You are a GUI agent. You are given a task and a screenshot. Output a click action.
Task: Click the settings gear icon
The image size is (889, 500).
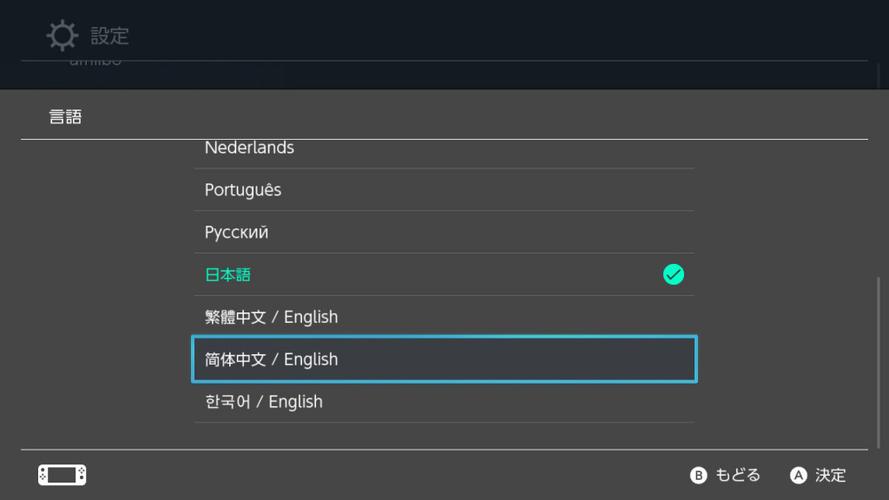point(62,36)
